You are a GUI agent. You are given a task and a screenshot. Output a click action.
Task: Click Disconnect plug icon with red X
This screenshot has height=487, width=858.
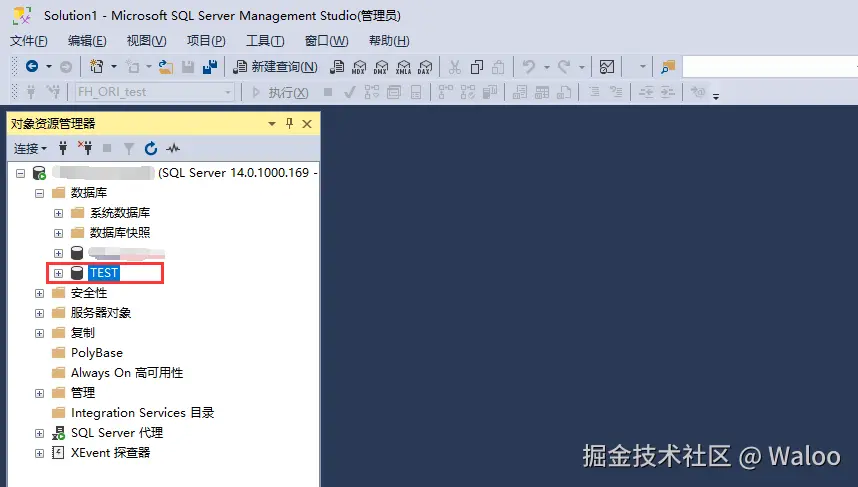coord(85,148)
